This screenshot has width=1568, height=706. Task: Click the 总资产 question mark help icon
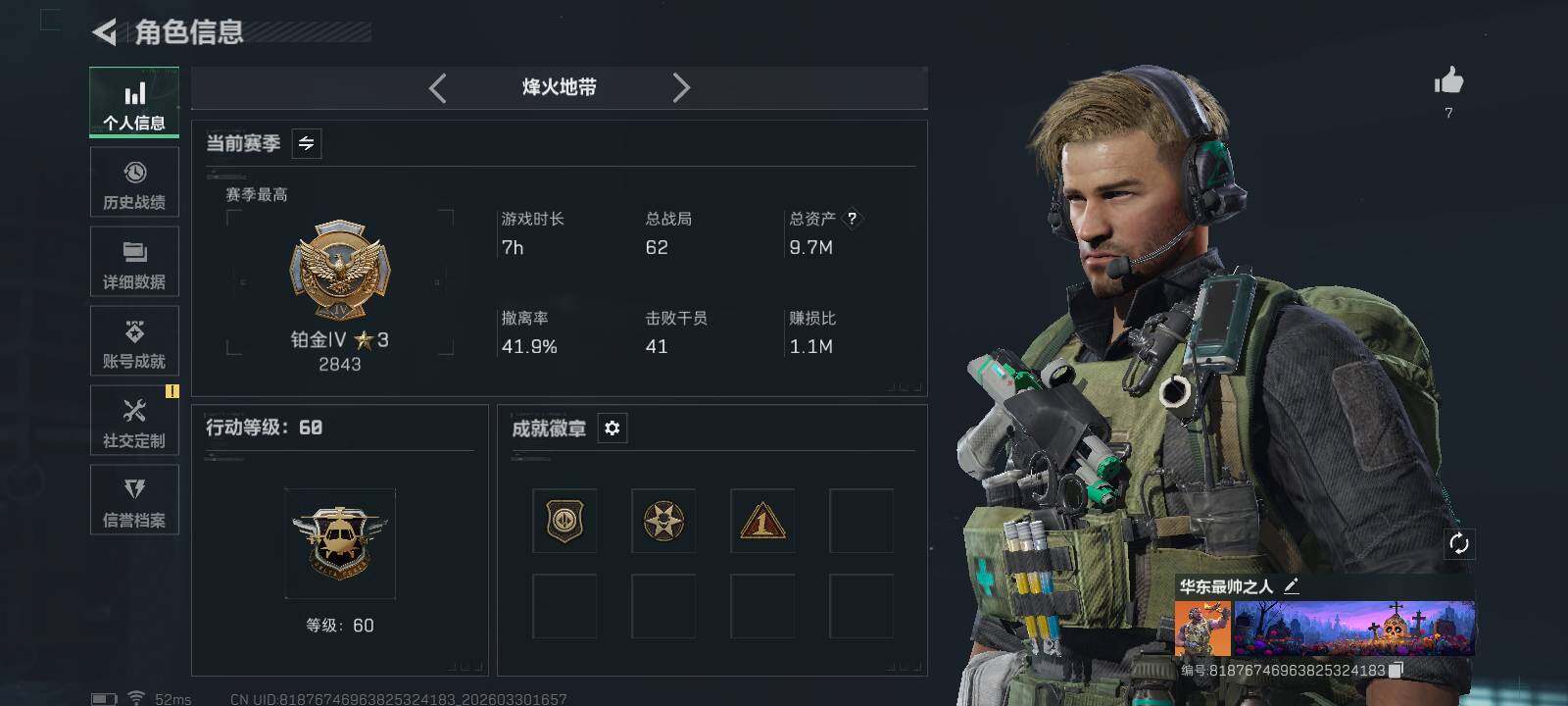852,218
